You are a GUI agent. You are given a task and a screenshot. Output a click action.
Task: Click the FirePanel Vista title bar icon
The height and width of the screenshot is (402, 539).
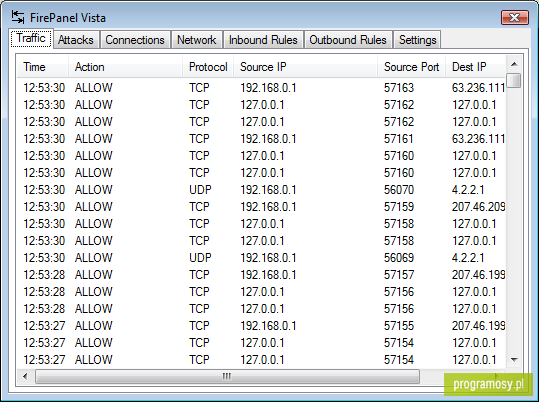point(18,17)
